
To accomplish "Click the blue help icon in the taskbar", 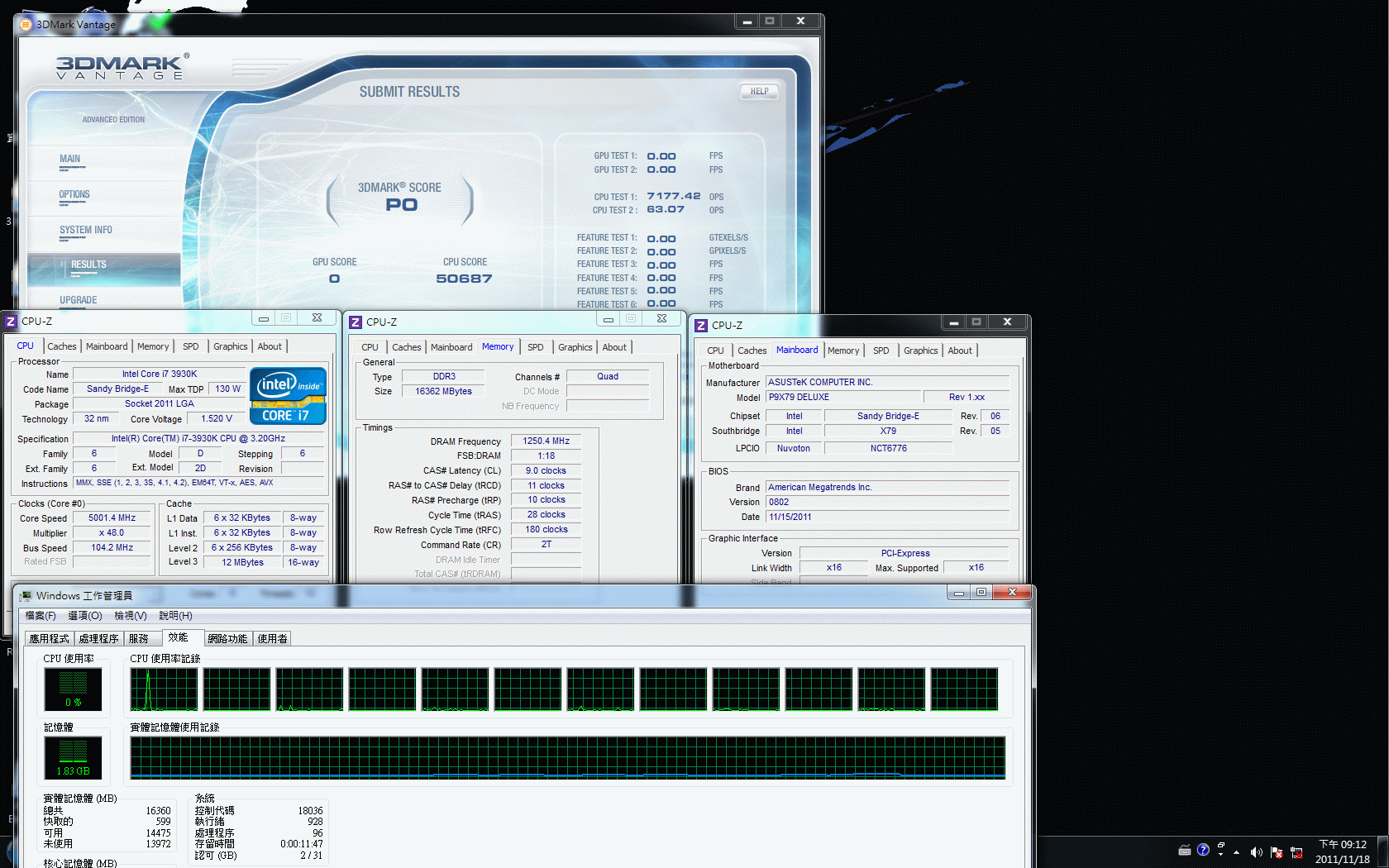I will pyautogui.click(x=1203, y=850).
